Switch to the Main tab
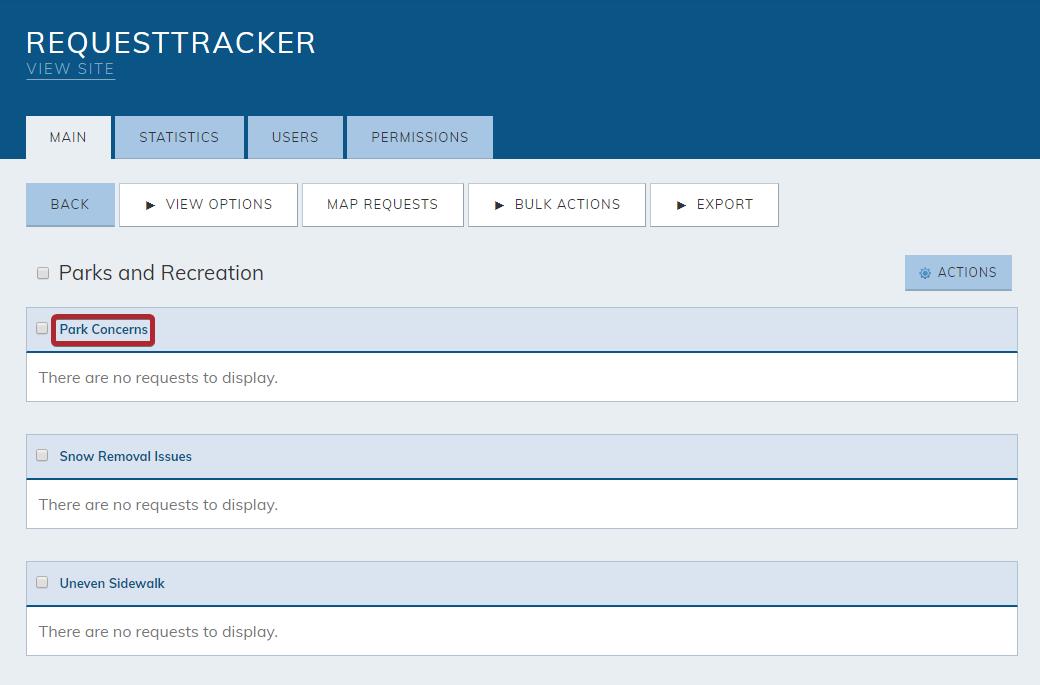 pos(68,137)
